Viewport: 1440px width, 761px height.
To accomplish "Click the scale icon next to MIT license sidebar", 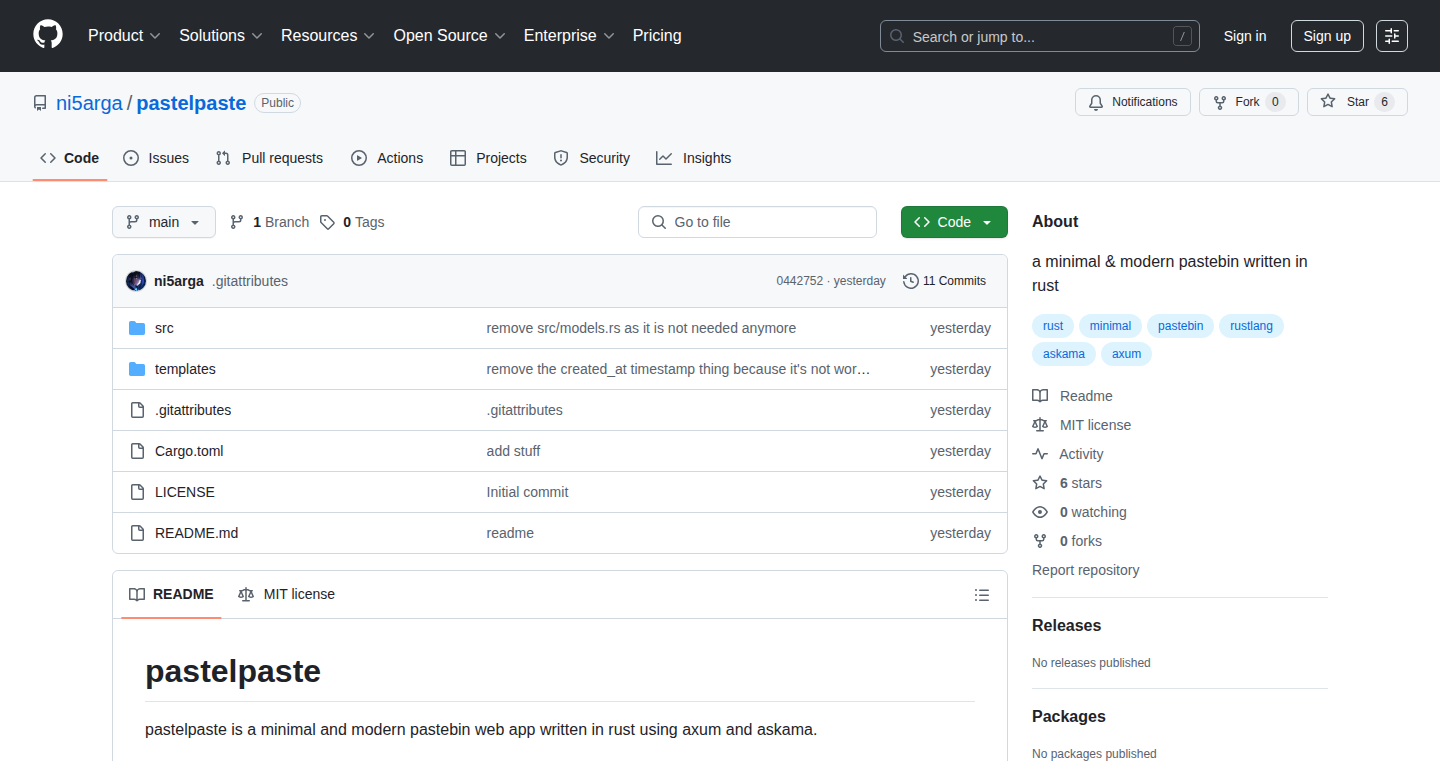I will pos(1040,425).
